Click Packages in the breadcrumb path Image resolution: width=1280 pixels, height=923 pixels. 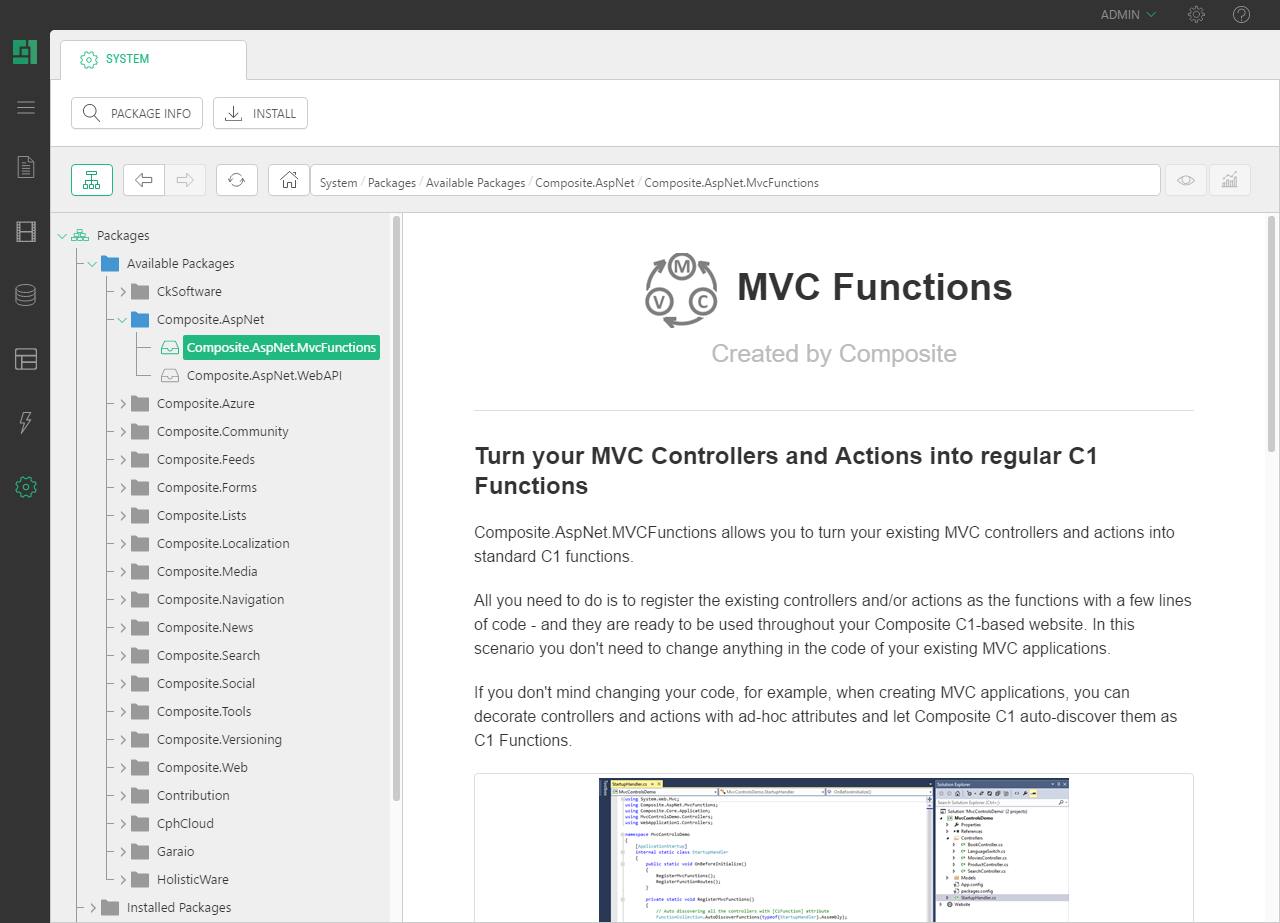392,183
